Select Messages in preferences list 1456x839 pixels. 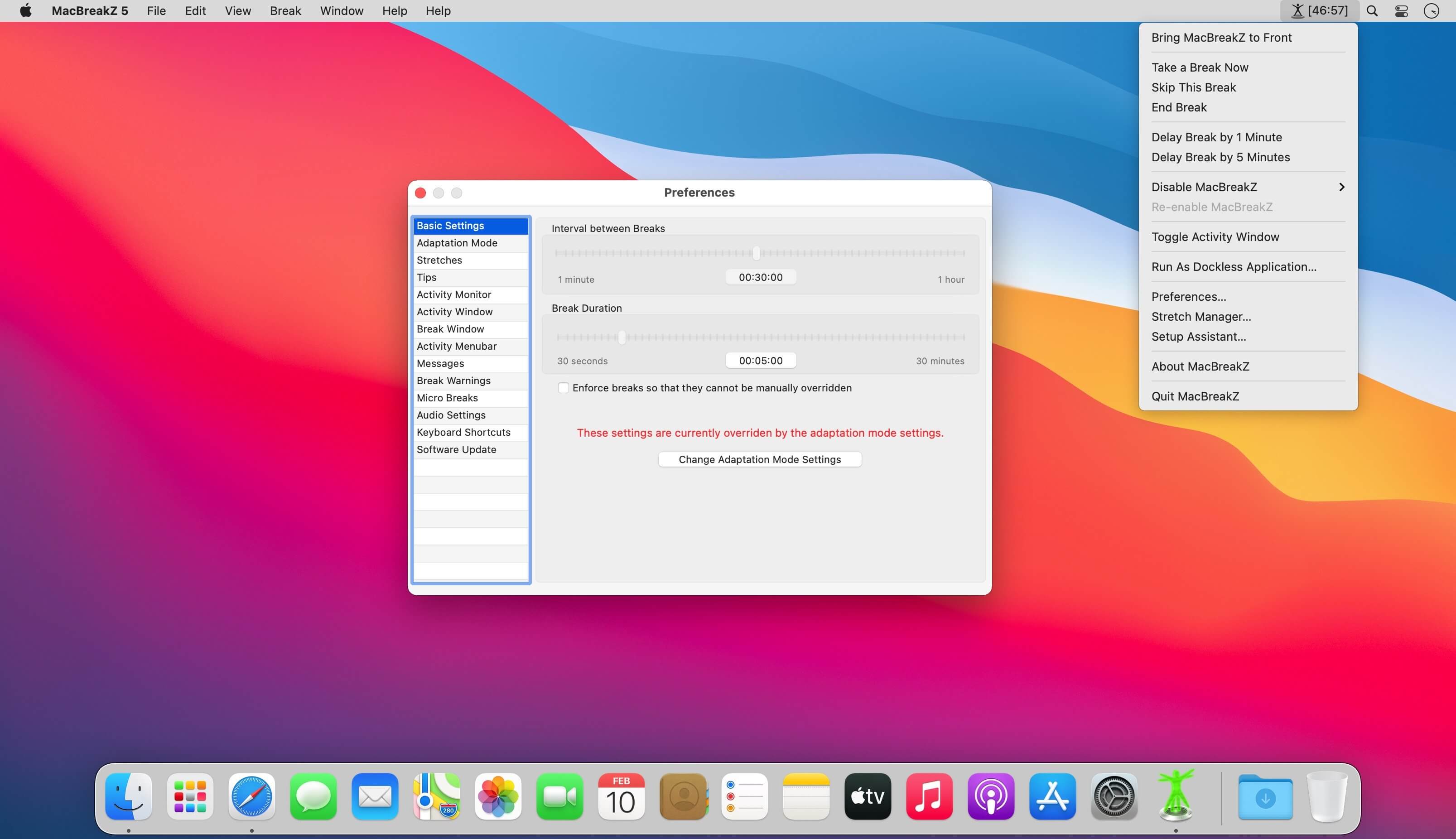pyautogui.click(x=471, y=364)
